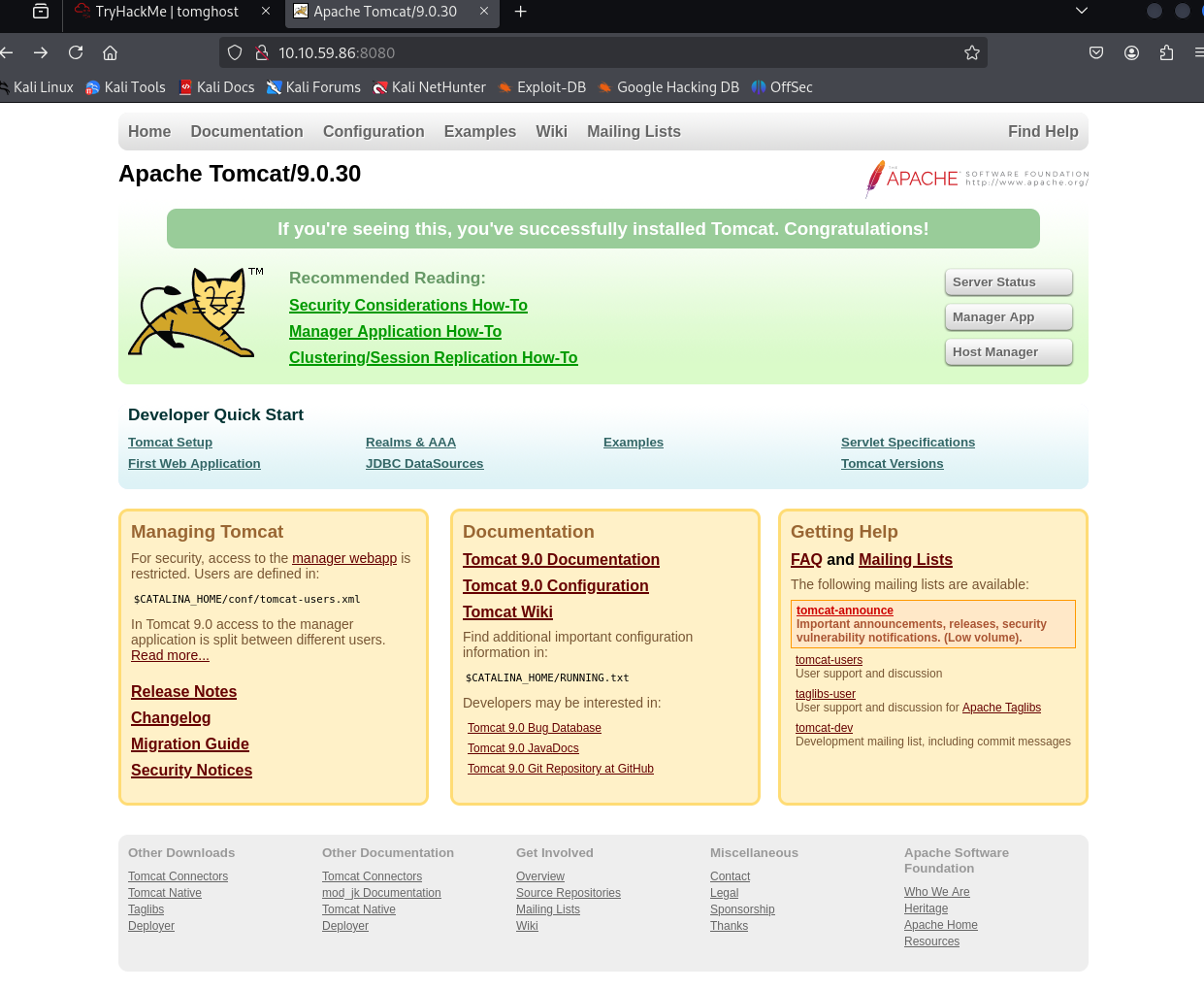Open the OffSec bookmark

click(782, 87)
